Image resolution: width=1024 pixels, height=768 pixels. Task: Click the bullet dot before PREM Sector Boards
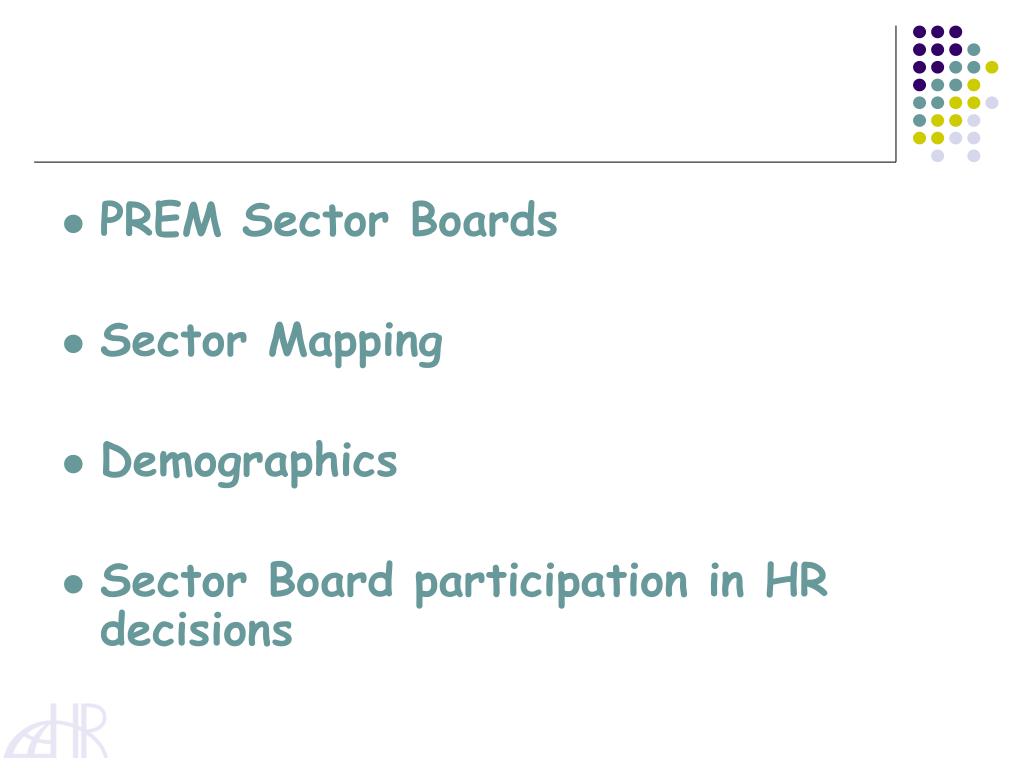click(74, 223)
